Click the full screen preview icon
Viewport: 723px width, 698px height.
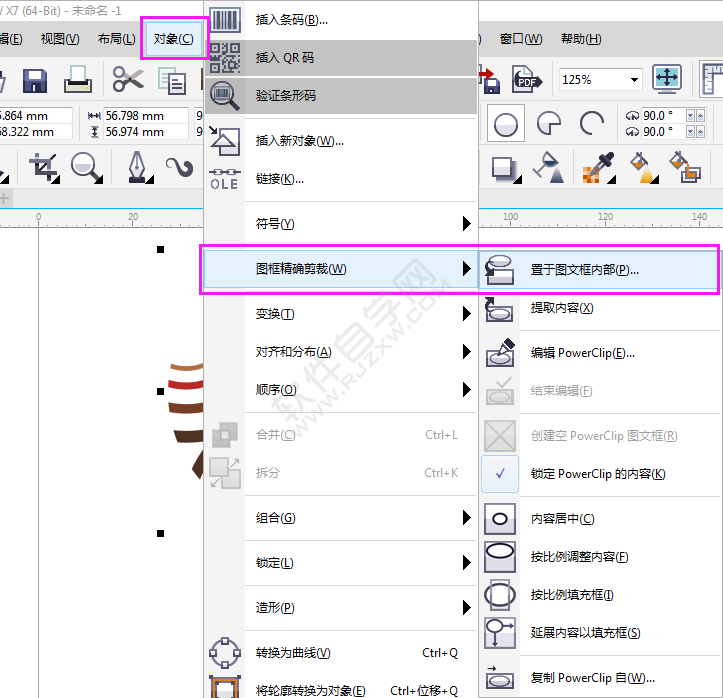point(667,78)
